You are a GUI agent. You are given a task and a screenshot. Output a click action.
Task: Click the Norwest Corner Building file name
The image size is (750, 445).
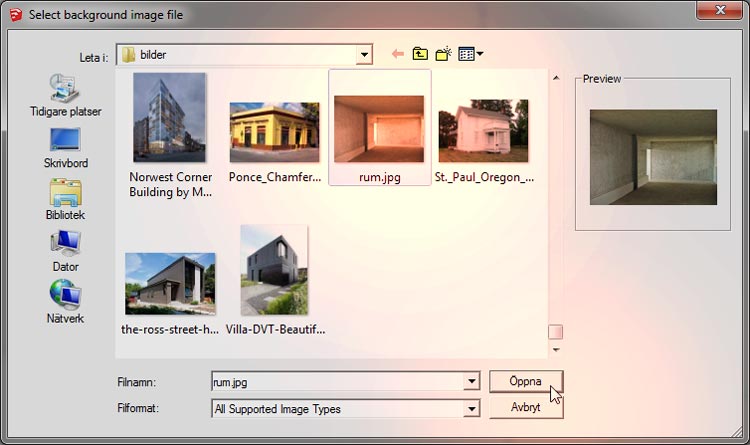(x=171, y=184)
